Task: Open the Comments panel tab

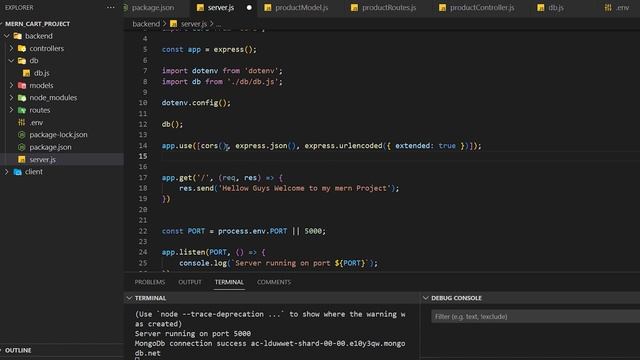Action: coord(274,282)
